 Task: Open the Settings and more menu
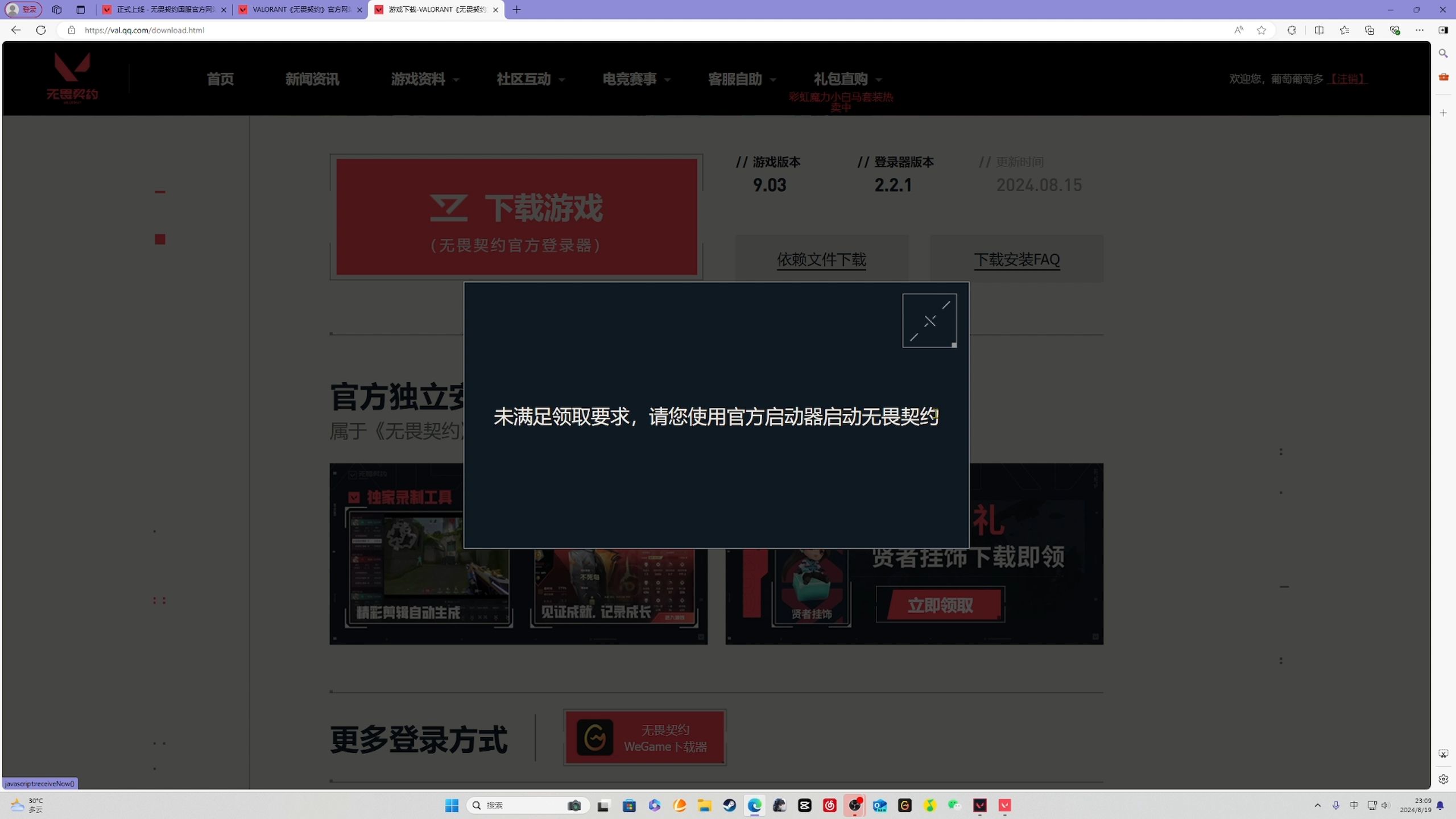[1420, 30]
